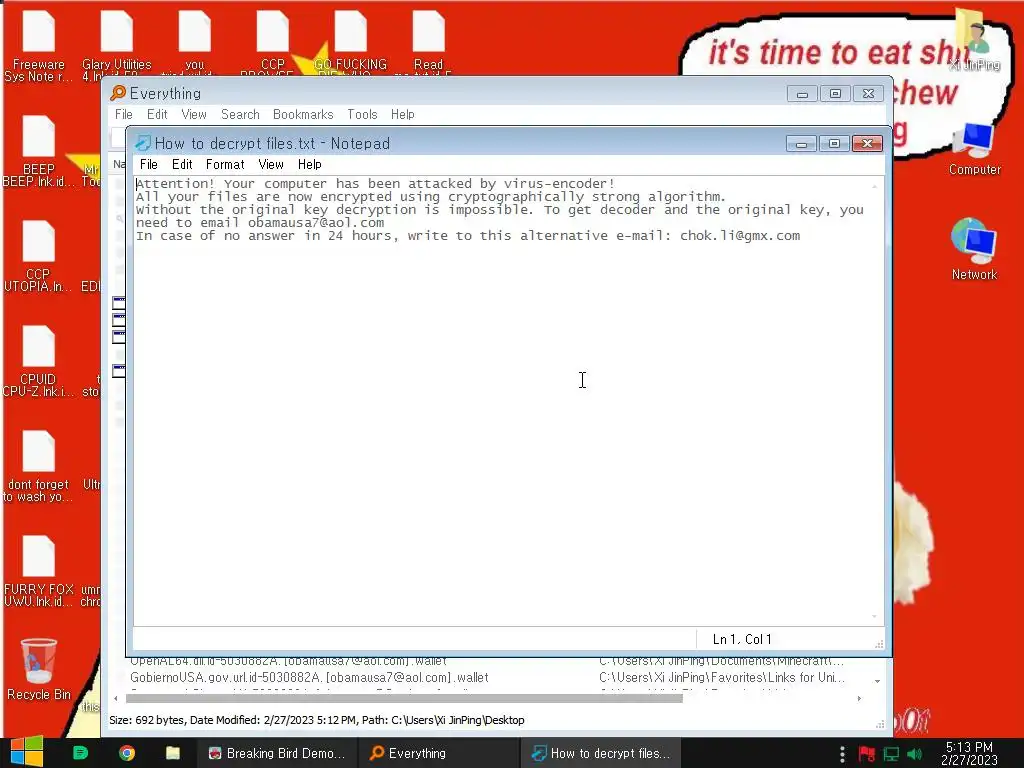Open the green app pinned on taskbar

click(80, 753)
